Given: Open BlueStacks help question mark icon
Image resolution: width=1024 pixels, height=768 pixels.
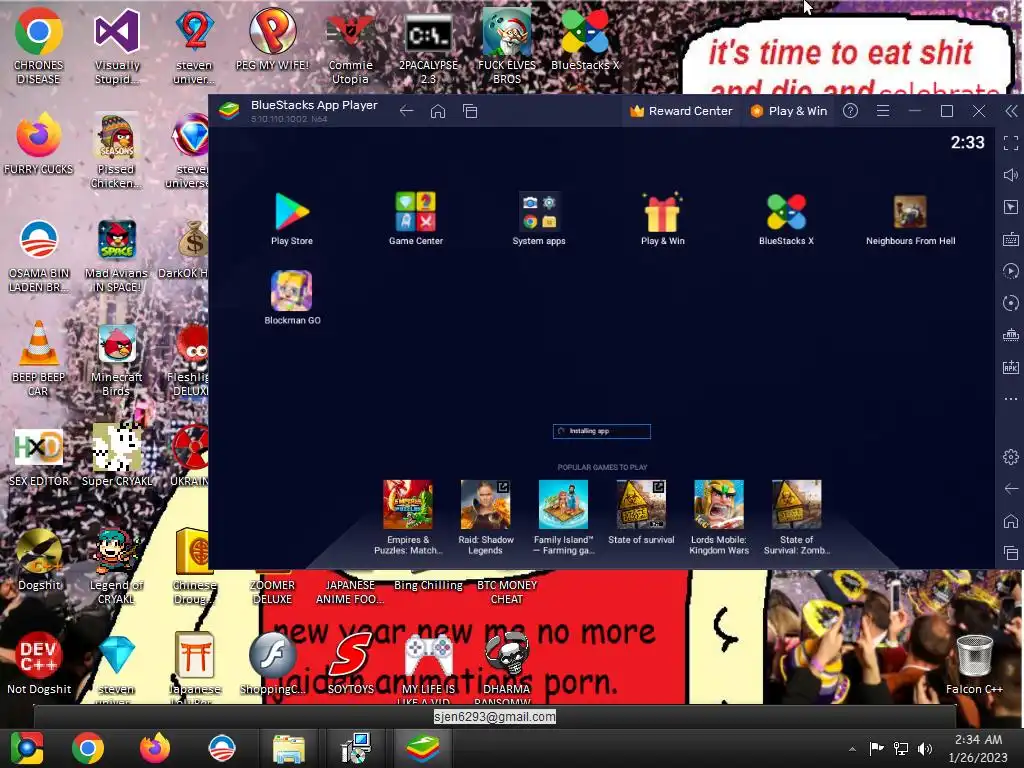Looking at the screenshot, I should point(850,111).
